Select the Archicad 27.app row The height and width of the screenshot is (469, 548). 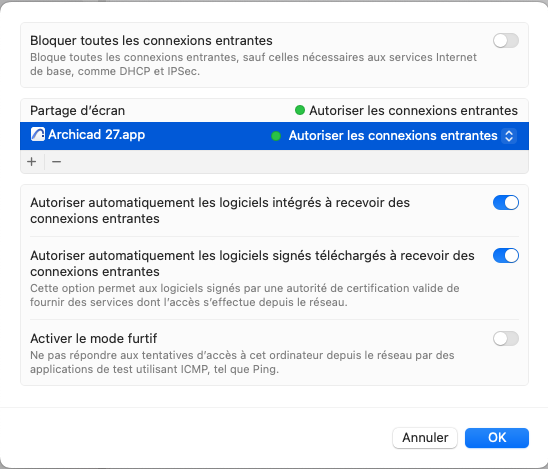point(274,136)
